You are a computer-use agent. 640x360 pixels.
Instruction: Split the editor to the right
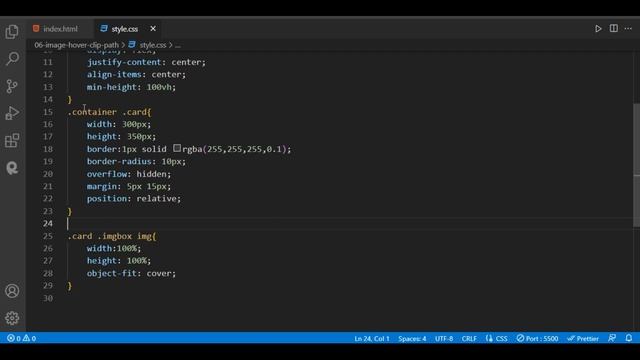613,29
